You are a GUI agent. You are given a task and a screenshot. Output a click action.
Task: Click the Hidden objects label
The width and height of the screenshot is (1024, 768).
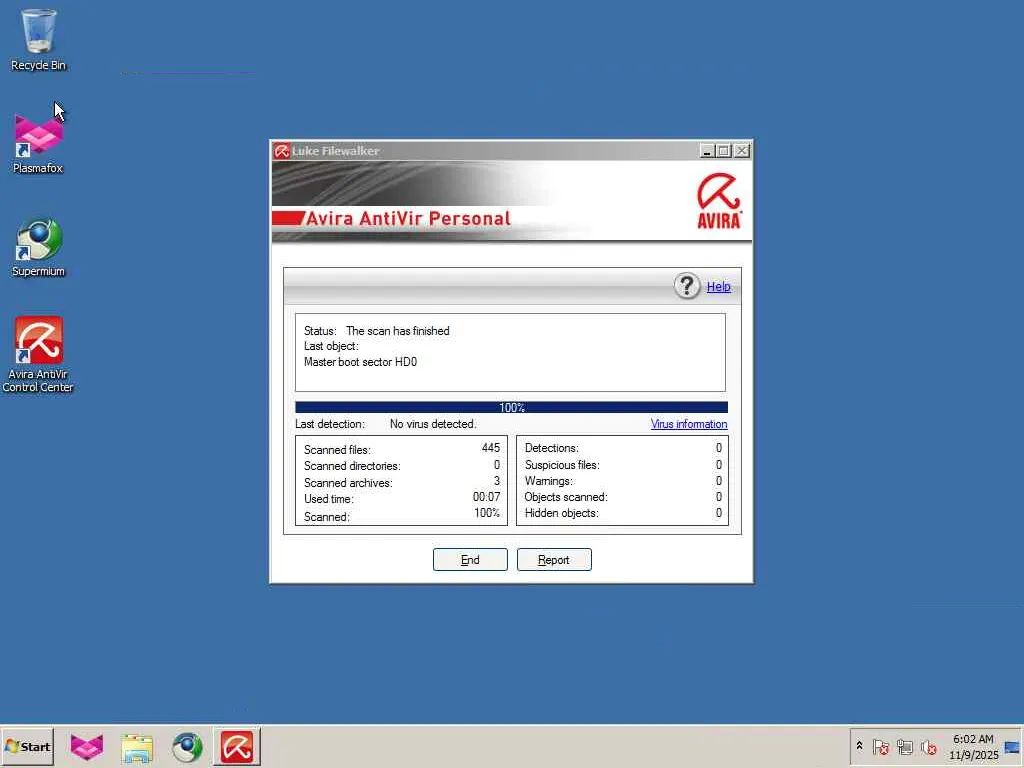pos(562,513)
